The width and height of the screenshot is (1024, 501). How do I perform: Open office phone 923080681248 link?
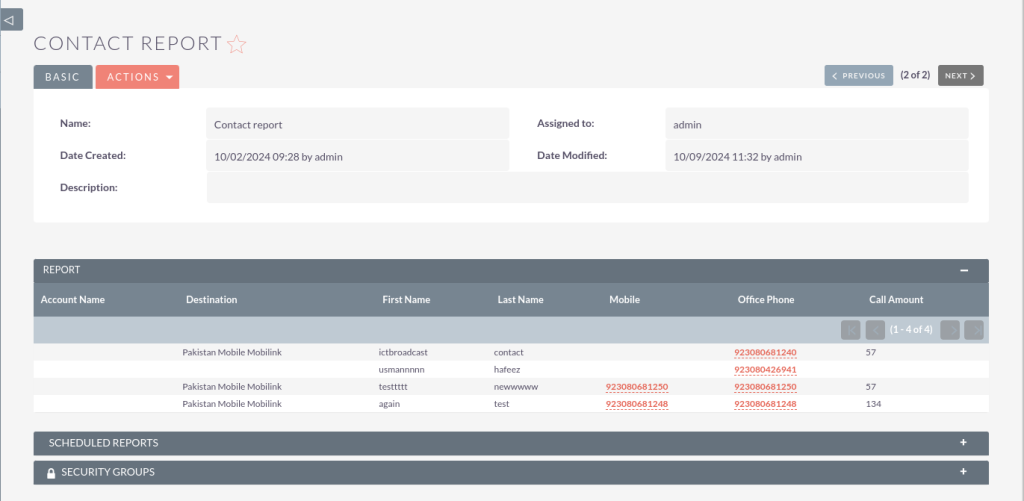pyautogui.click(x=765, y=404)
